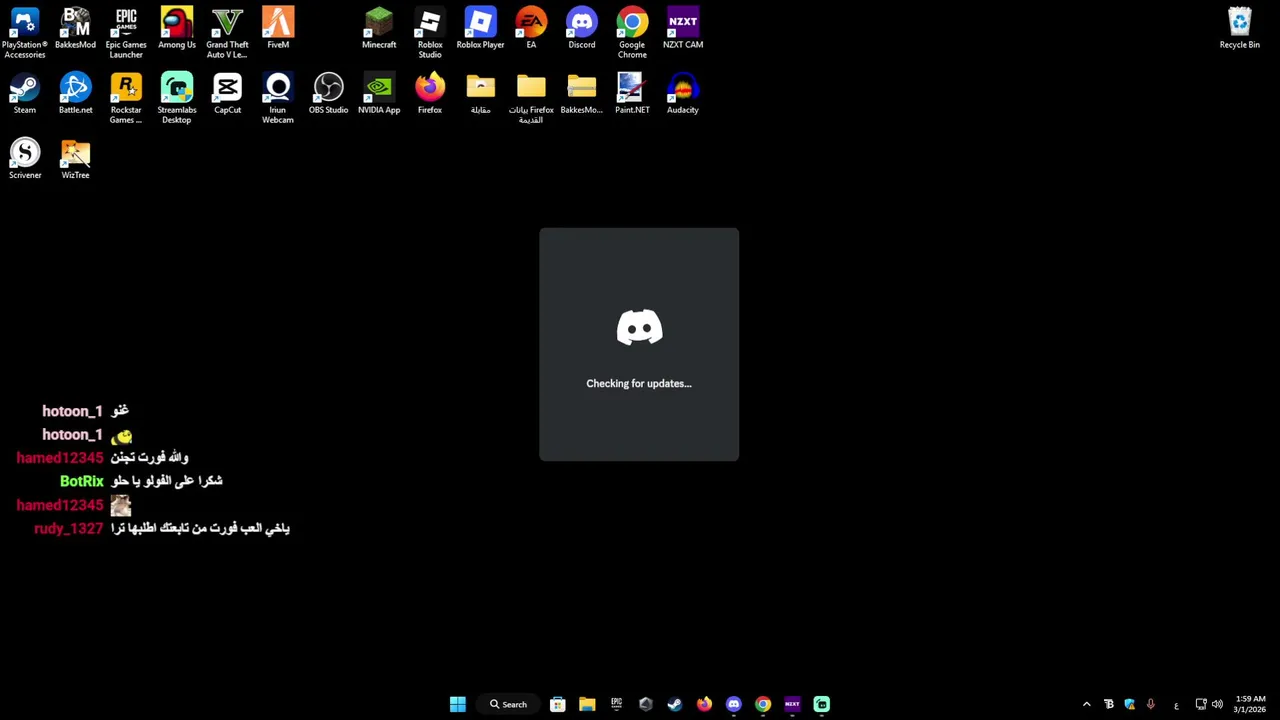1280x720 pixels.
Task: Click the Epic Games taskbar icon
Action: click(x=616, y=704)
